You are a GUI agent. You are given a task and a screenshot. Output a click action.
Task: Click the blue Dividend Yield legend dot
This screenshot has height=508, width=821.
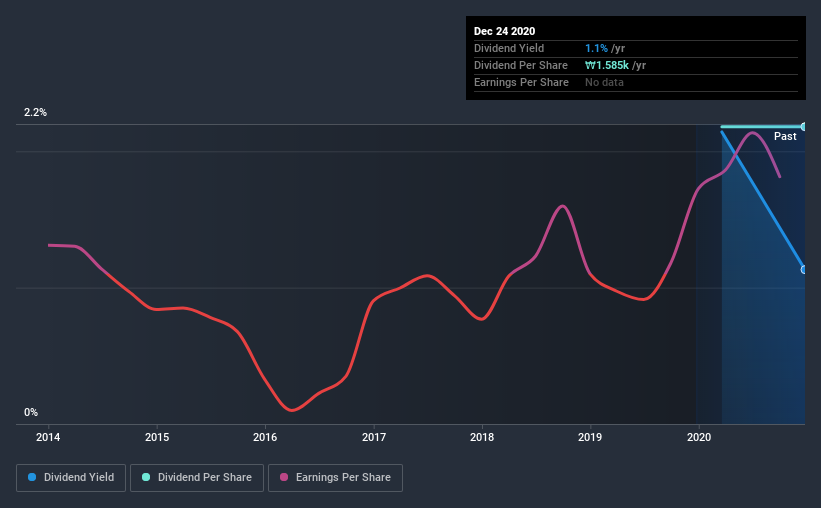pos(32,477)
